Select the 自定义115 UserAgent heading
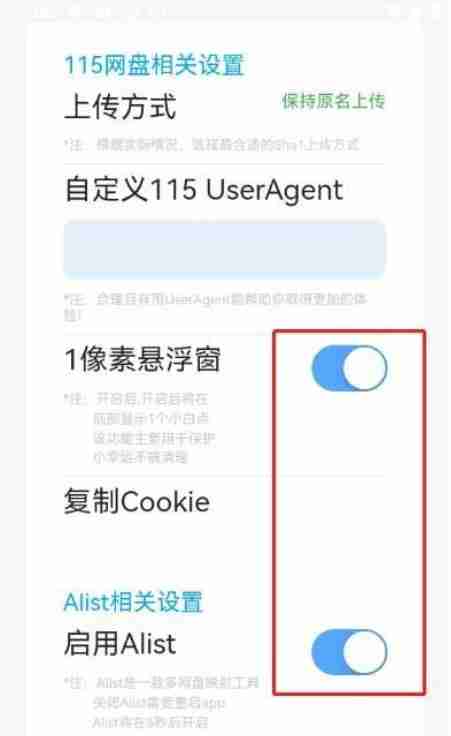 [204, 190]
